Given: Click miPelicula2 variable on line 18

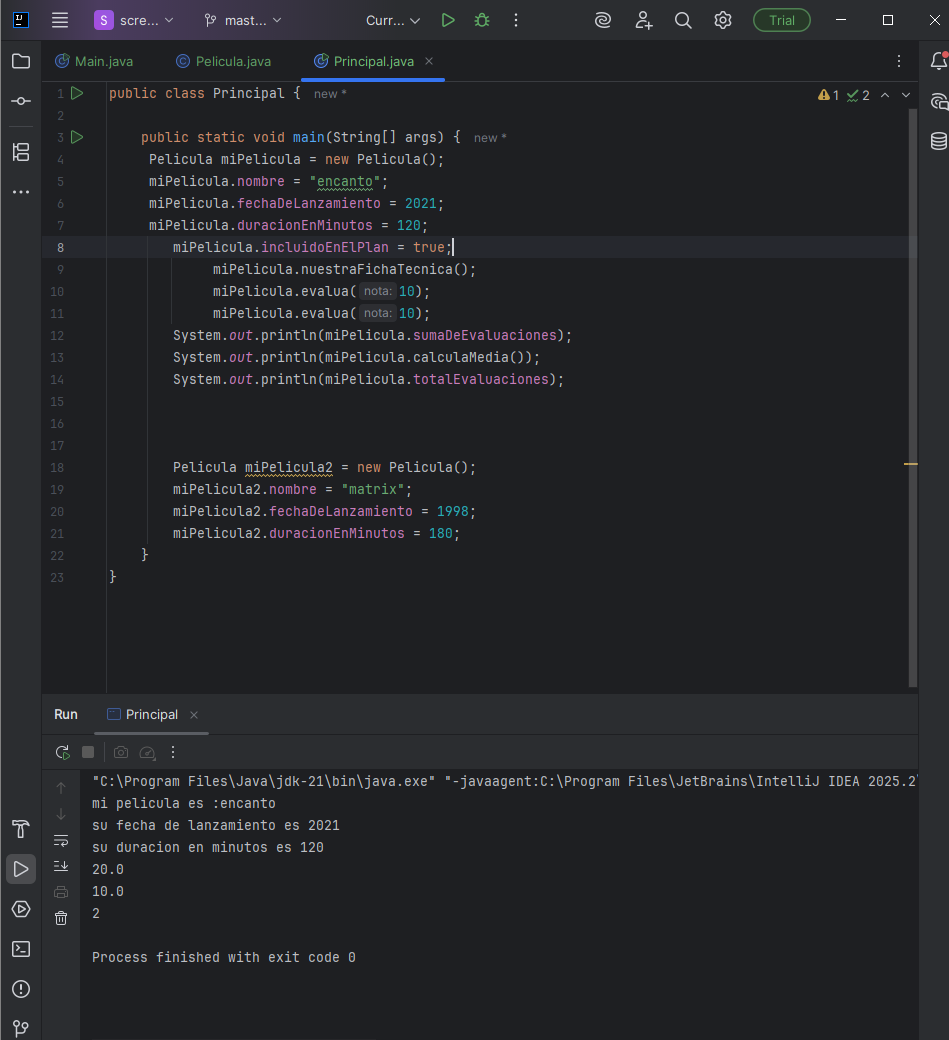Looking at the screenshot, I should click(288, 467).
